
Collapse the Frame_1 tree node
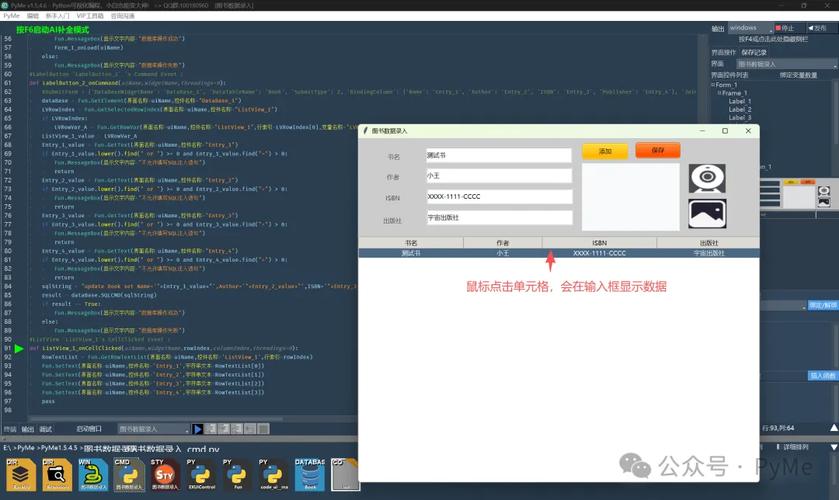click(719, 93)
